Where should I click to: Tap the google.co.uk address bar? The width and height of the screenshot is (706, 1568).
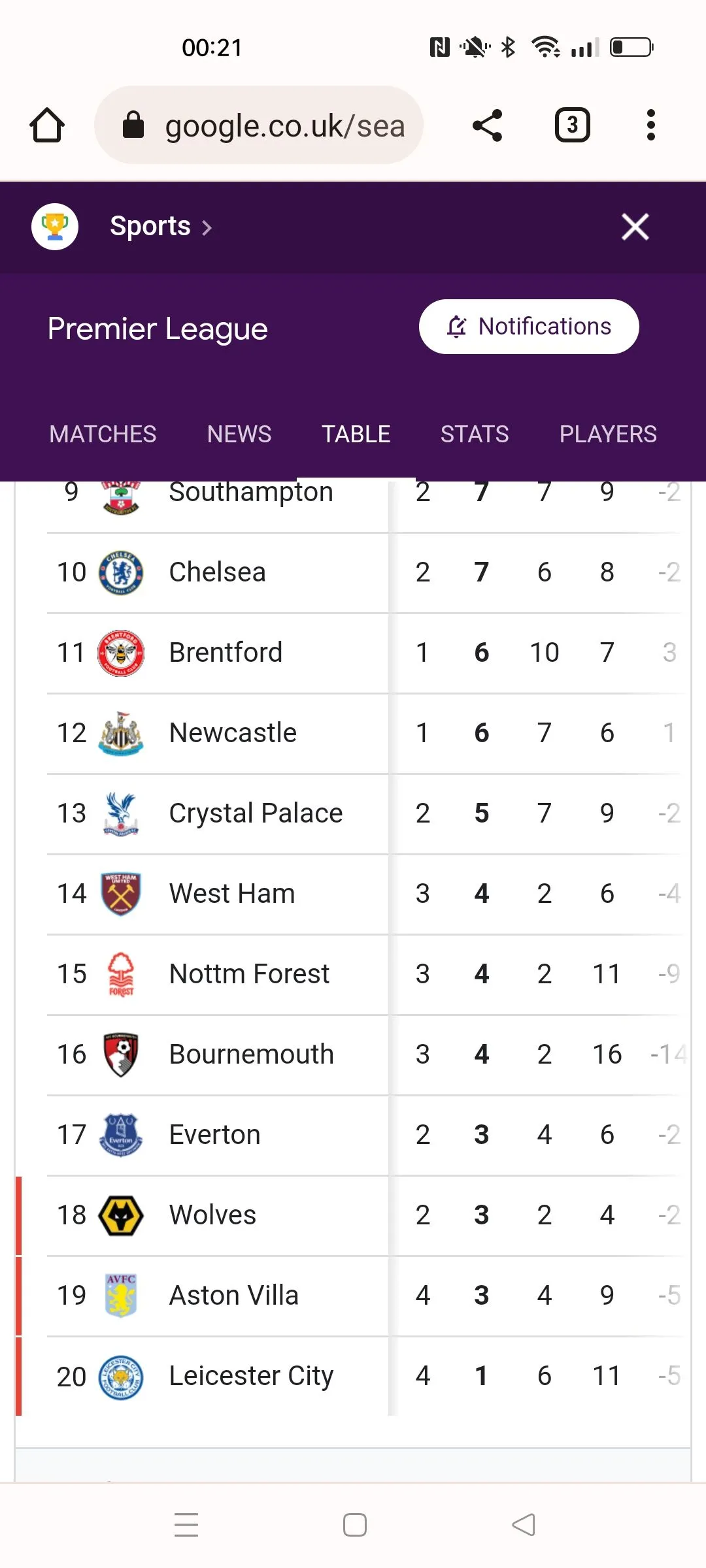[x=259, y=125]
